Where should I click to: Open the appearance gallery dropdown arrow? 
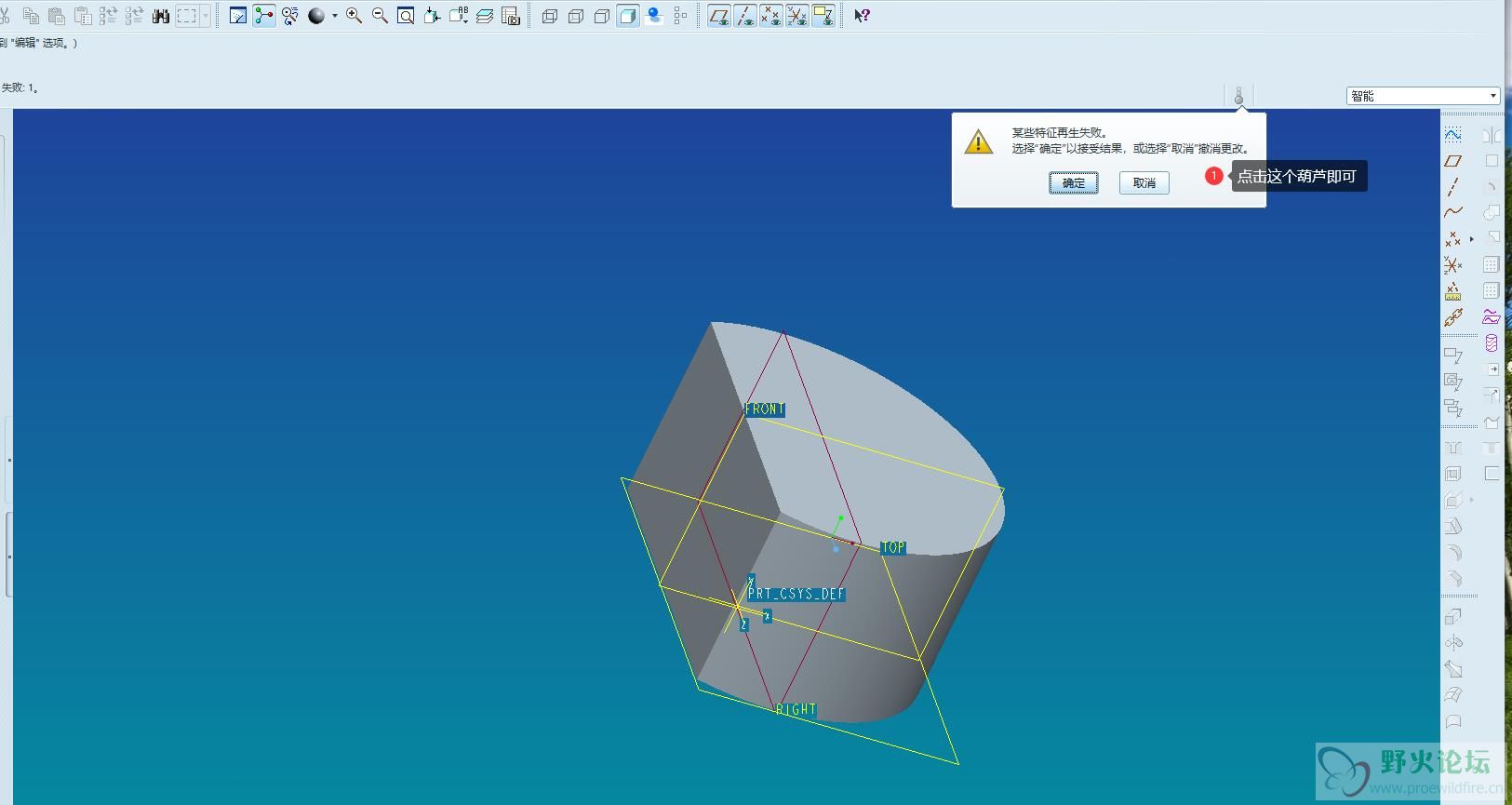click(334, 16)
